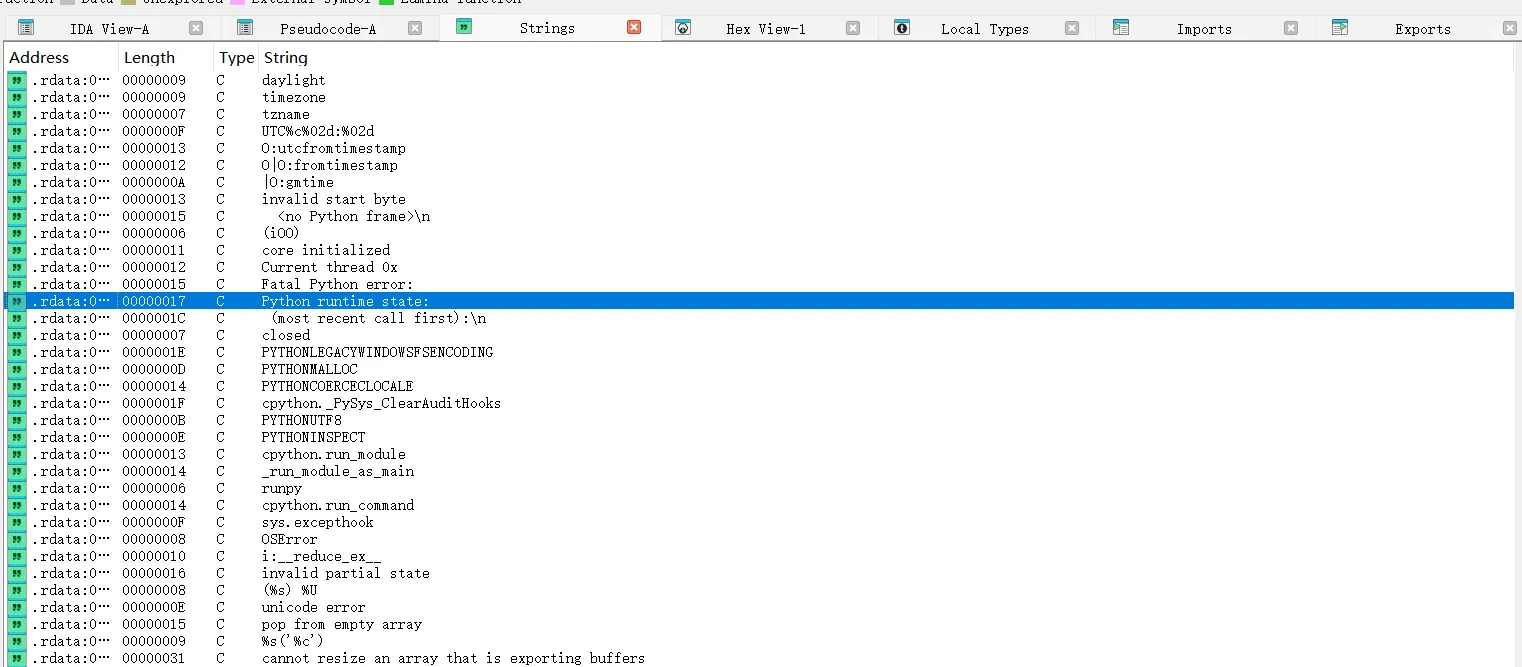Image resolution: width=1522 pixels, height=667 pixels.
Task: Click string icon of runpy row
Action: coord(17,488)
